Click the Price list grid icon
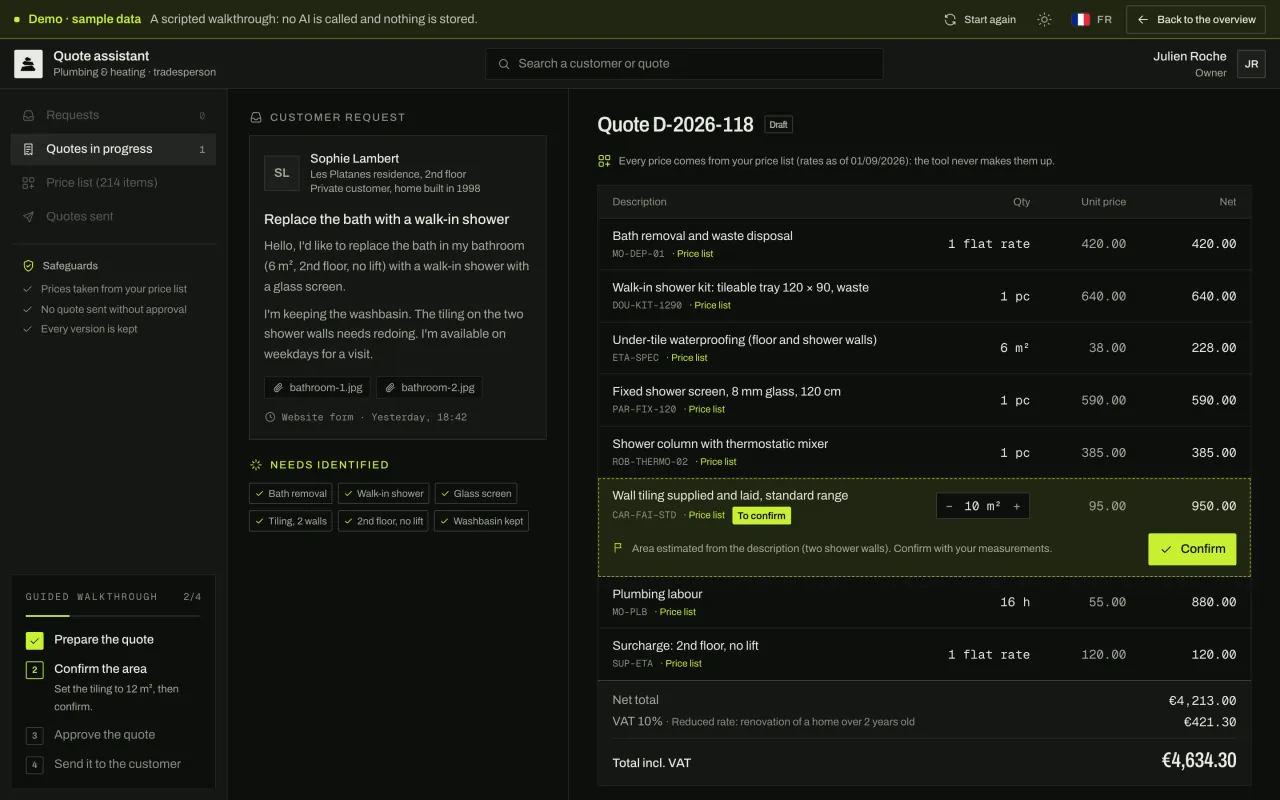 (29, 183)
